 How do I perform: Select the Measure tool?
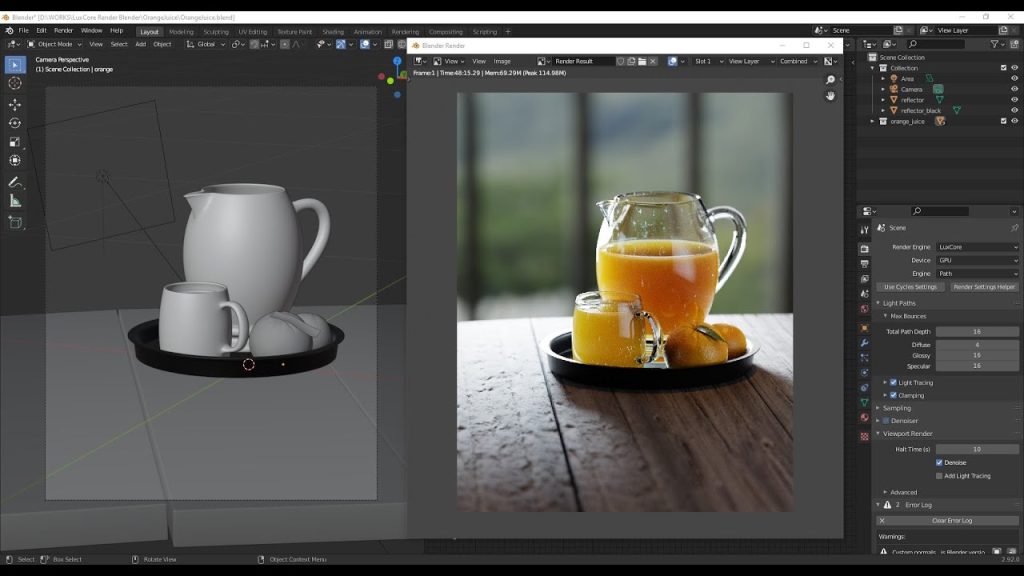[15, 201]
